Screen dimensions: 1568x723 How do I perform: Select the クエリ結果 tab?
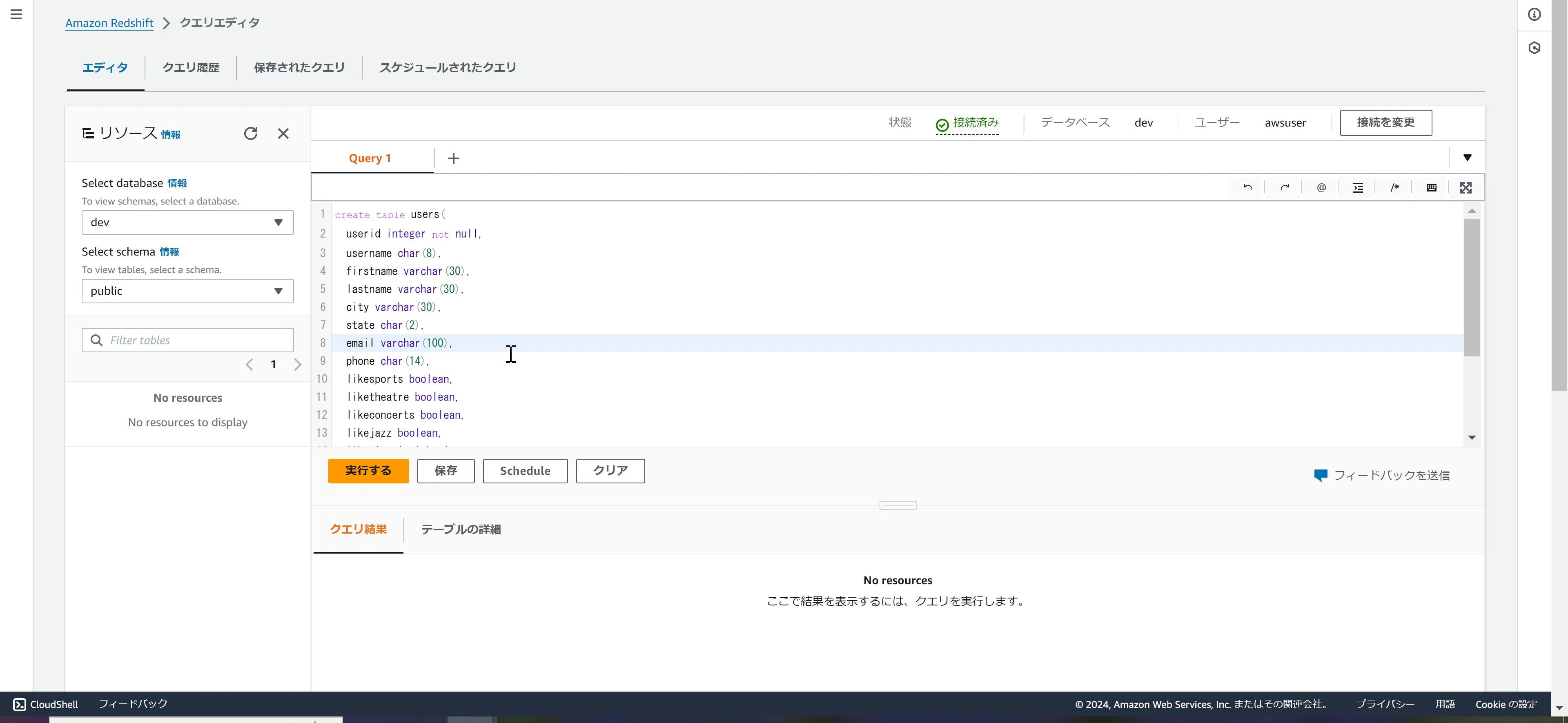358,529
